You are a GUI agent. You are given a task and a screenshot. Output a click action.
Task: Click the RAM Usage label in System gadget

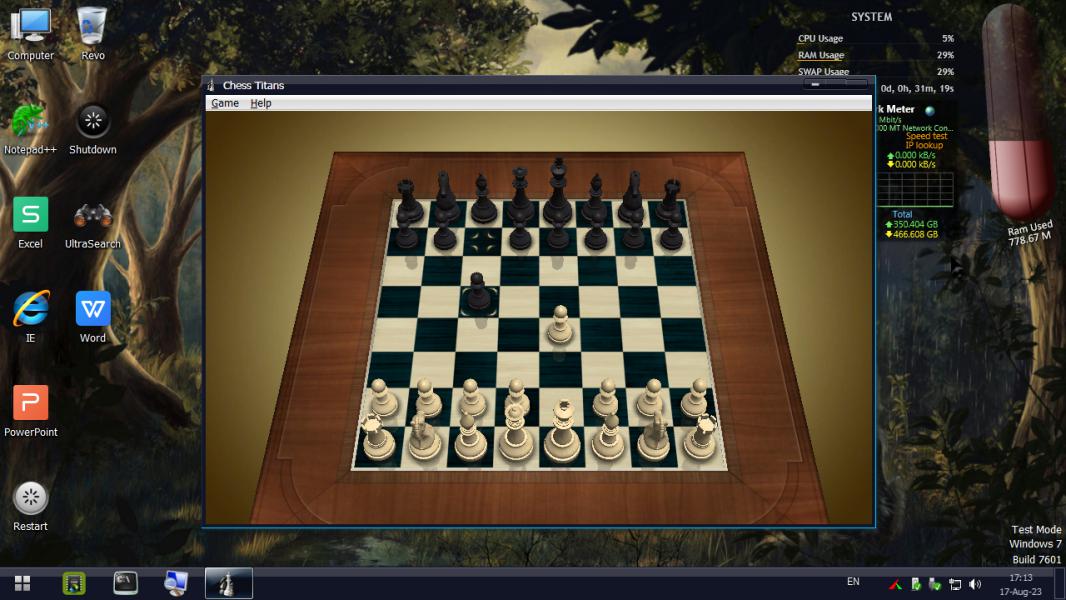pos(821,55)
